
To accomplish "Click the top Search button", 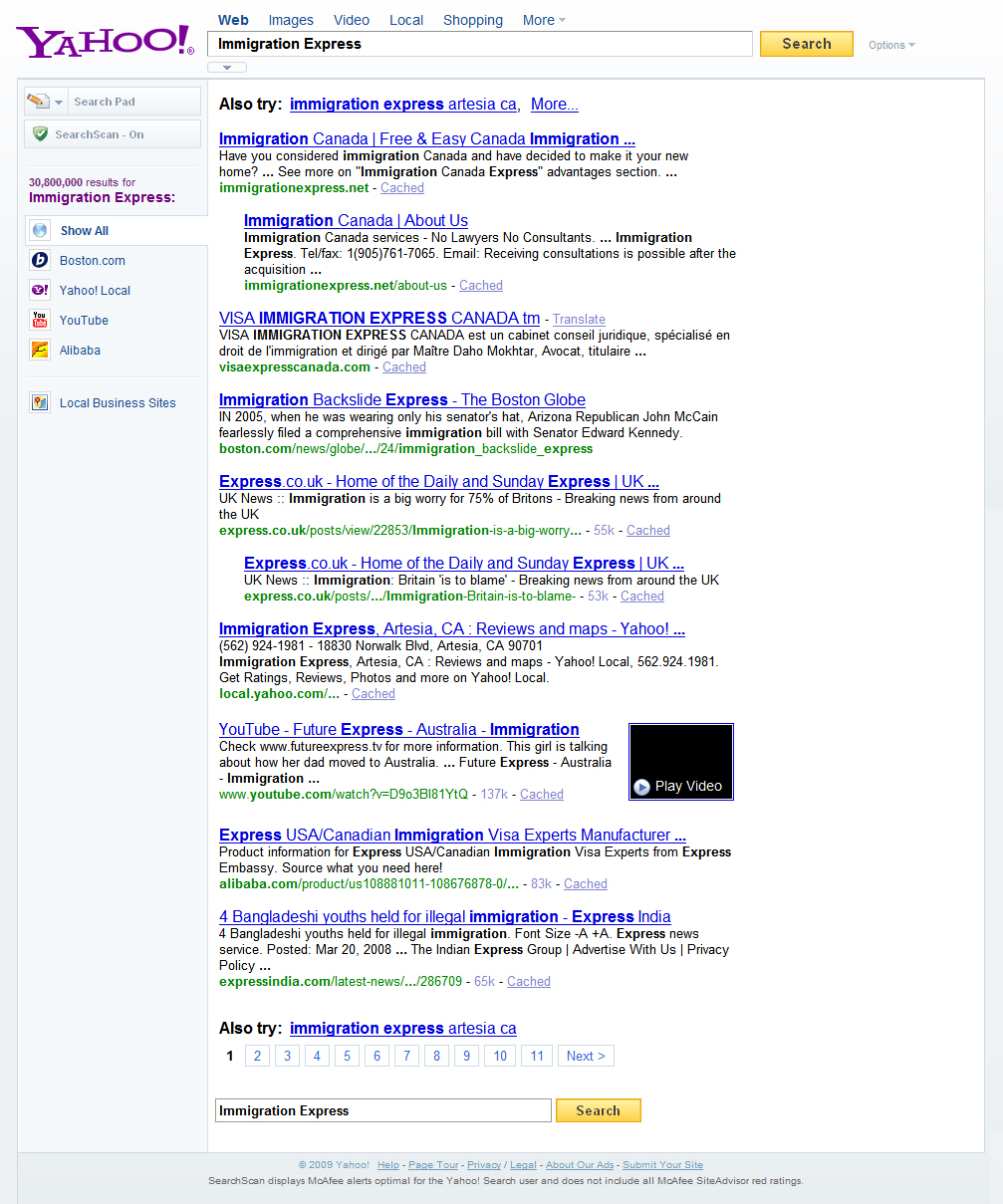I will point(807,44).
